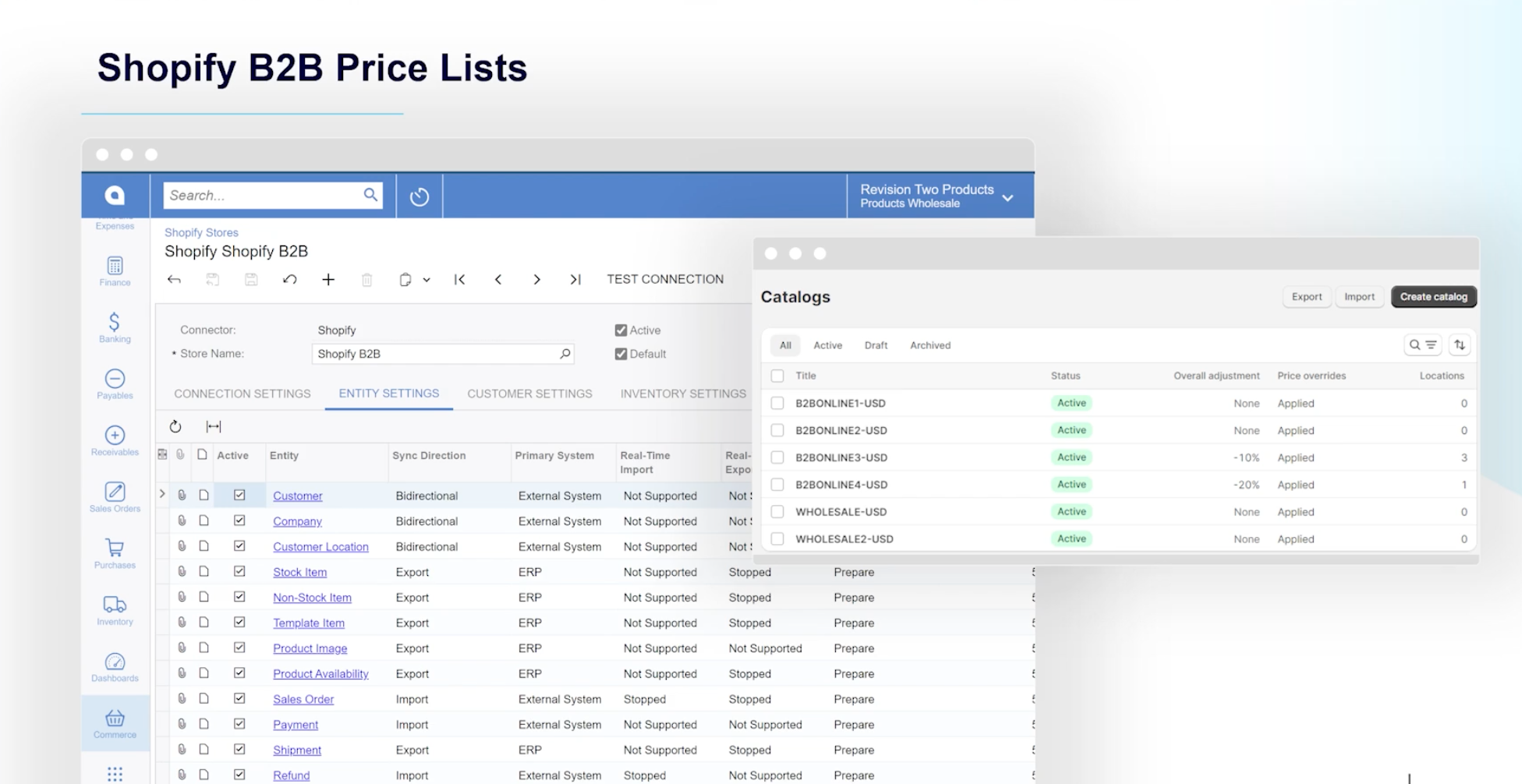Click the Acumatica logo home icon
The height and width of the screenshot is (784, 1522).
tap(115, 195)
